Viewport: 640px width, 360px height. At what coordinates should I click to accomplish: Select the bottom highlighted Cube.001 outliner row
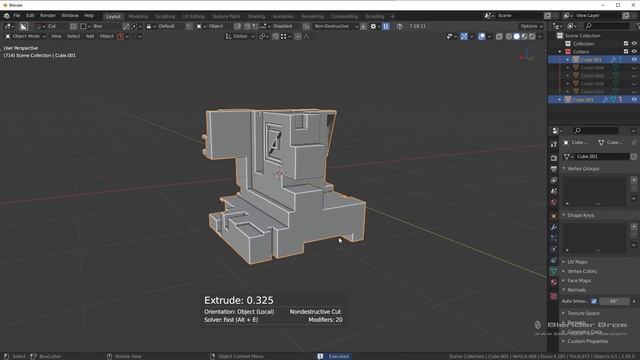point(593,100)
